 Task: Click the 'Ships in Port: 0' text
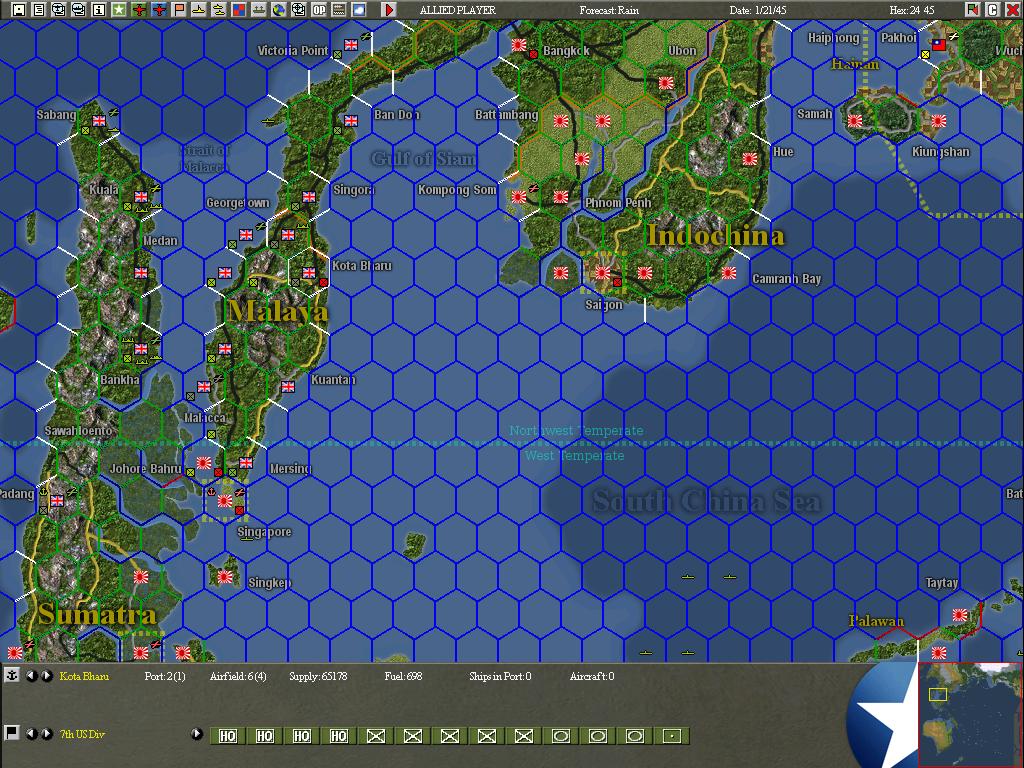500,676
